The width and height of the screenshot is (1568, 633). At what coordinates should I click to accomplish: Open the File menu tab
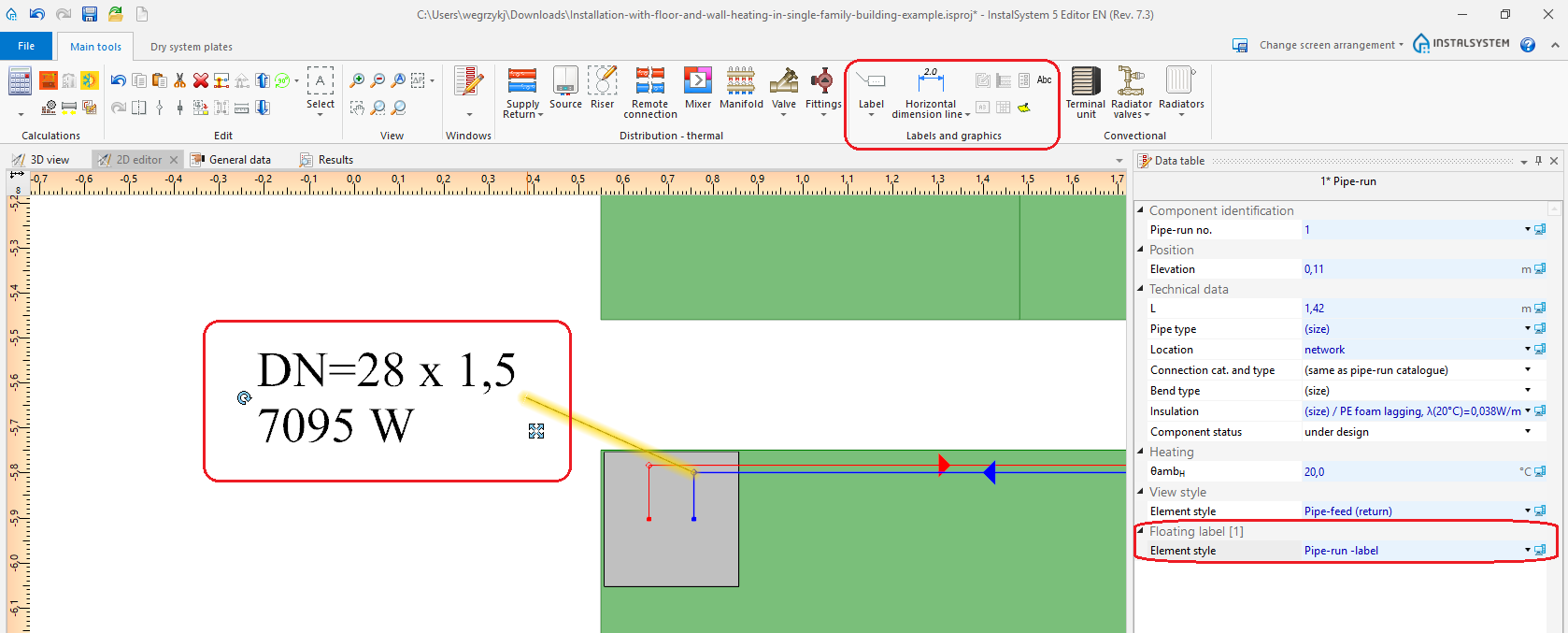tap(26, 46)
